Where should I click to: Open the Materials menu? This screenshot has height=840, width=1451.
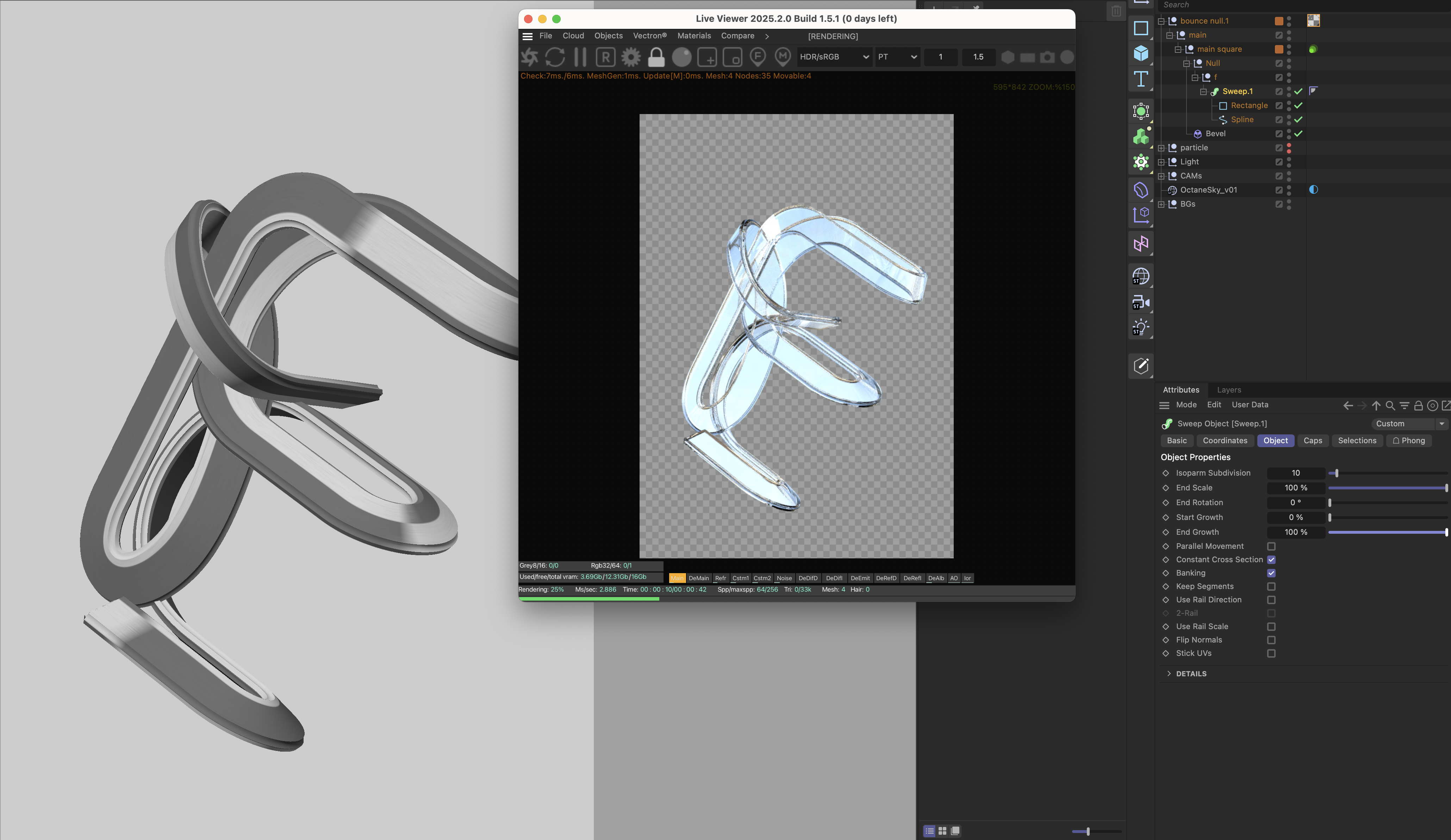point(694,36)
